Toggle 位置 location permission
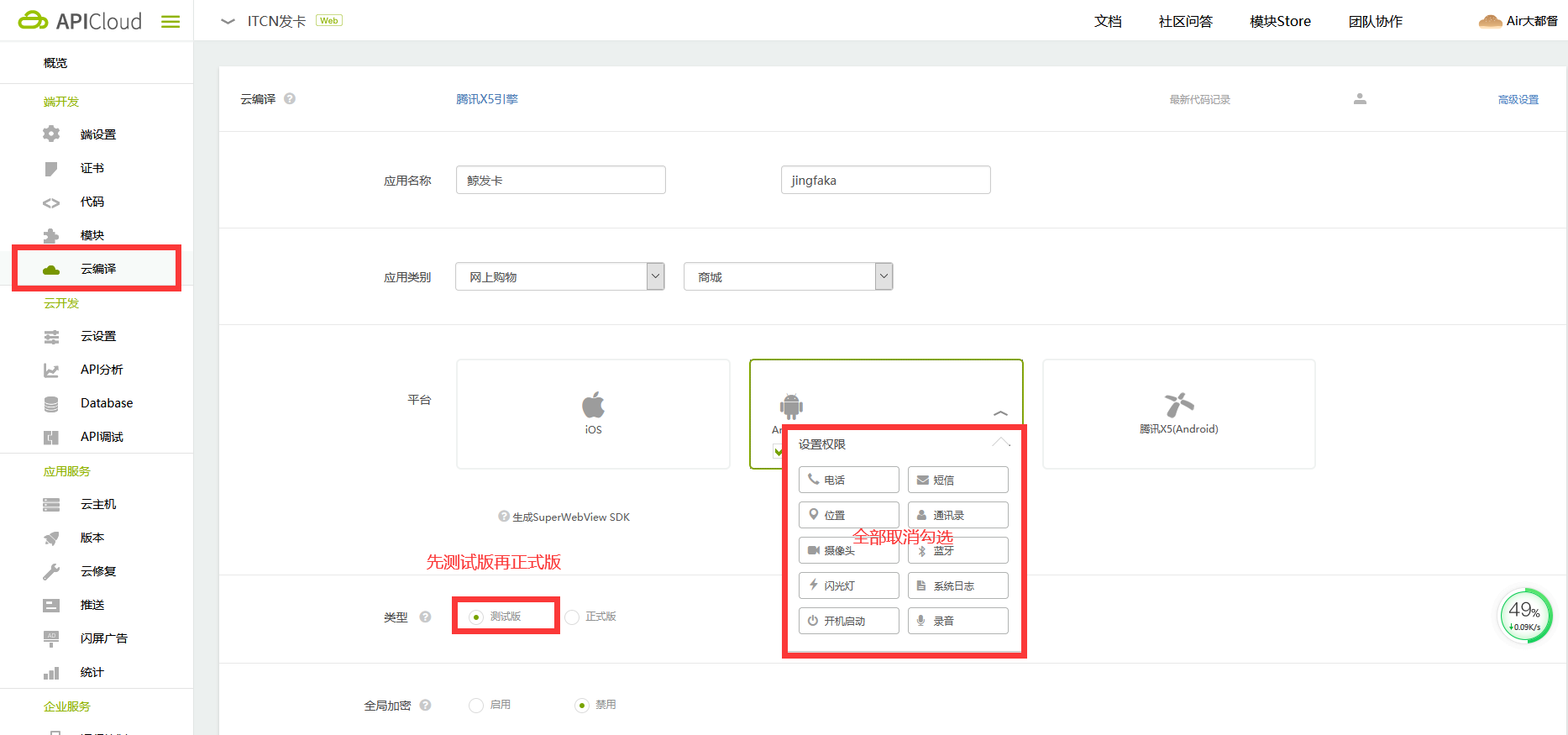The width and height of the screenshot is (1568, 735). pos(849,515)
